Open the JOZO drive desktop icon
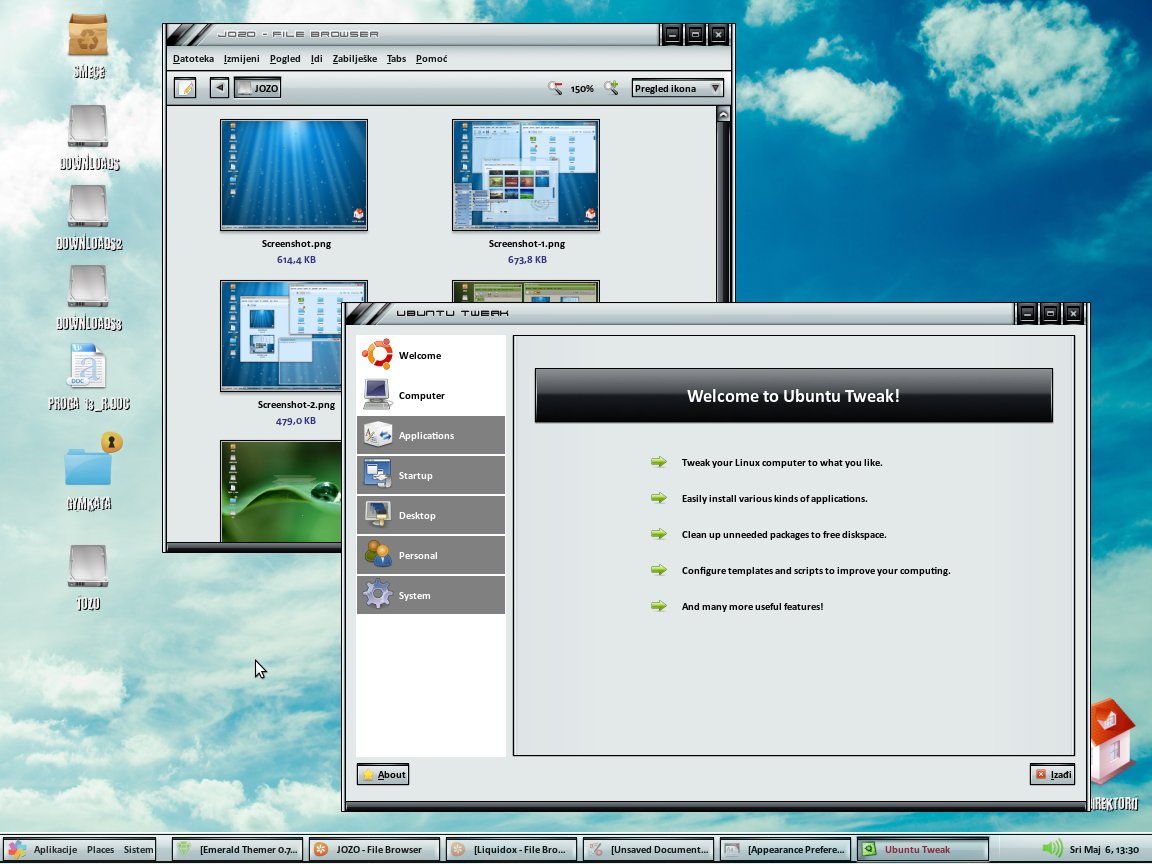The width and height of the screenshot is (1152, 864). pos(88,566)
